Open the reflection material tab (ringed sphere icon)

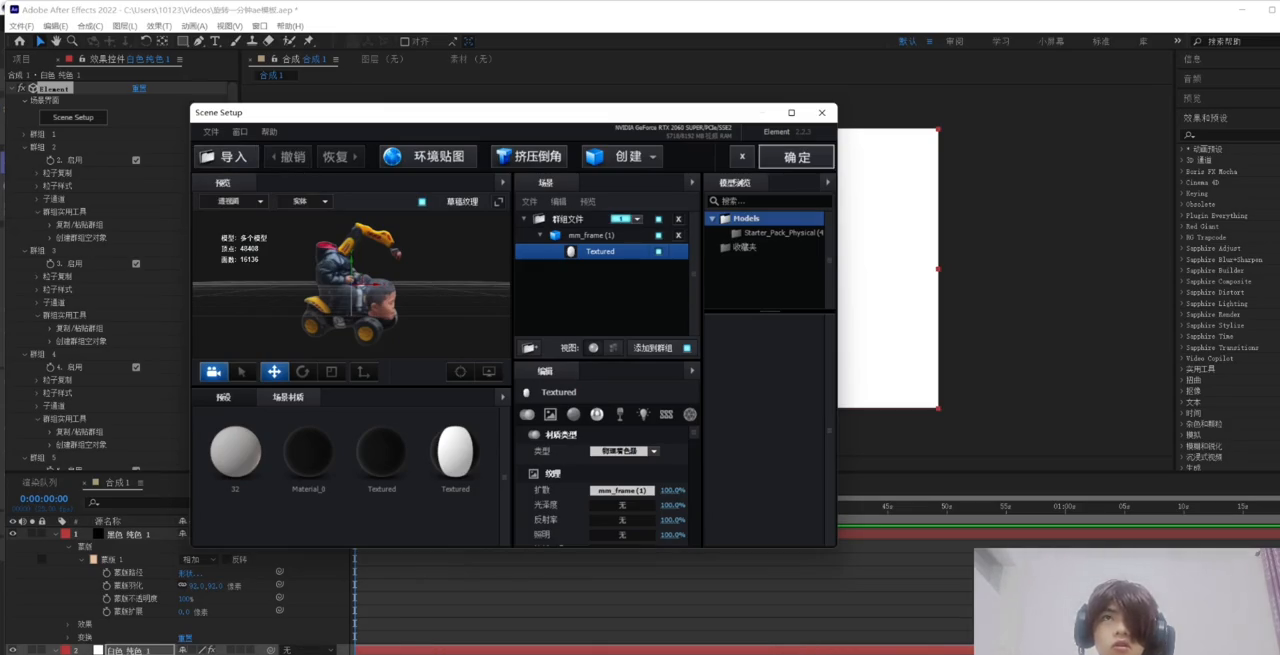(597, 414)
